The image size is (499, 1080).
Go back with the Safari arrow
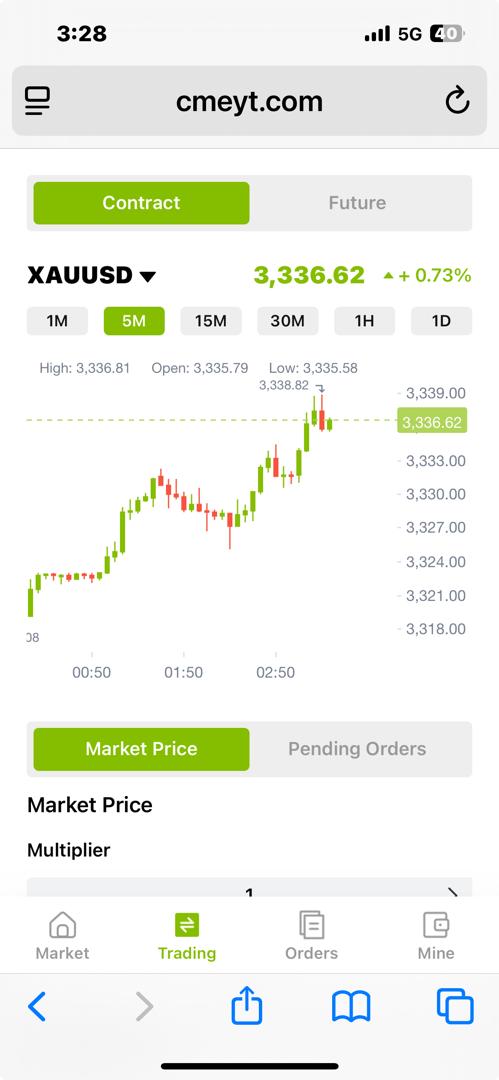tap(37, 1006)
